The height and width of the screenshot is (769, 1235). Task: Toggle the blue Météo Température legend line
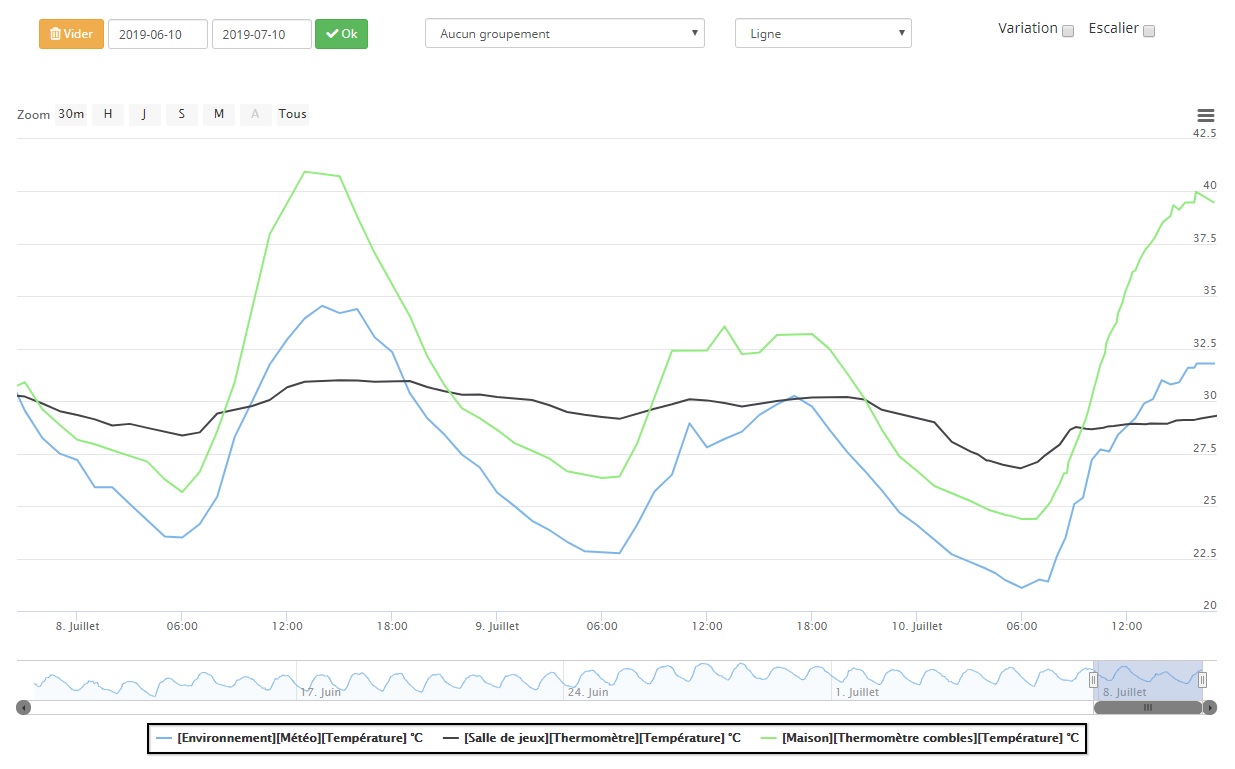[x=290, y=738]
